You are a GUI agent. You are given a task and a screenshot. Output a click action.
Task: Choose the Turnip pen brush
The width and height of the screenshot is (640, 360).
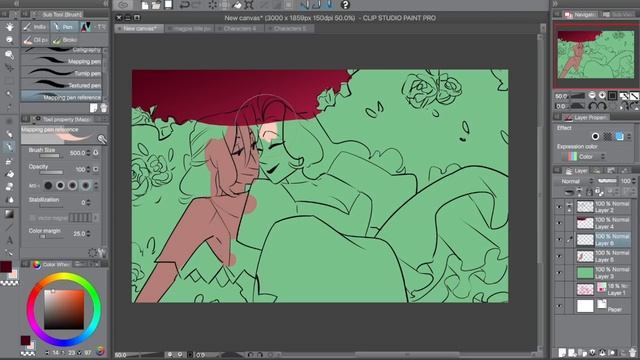[61, 73]
